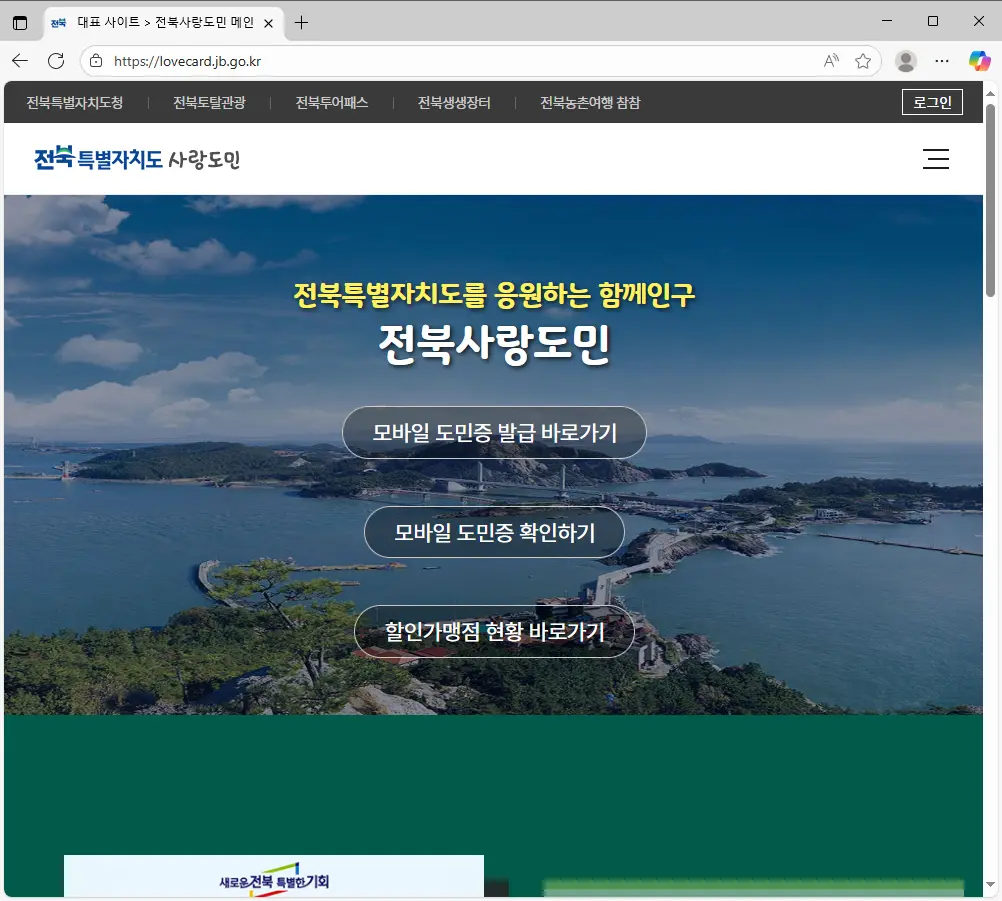The image size is (1002, 901).
Task: Close the 전북사랑도민 메인 browser tab
Action: click(x=268, y=23)
